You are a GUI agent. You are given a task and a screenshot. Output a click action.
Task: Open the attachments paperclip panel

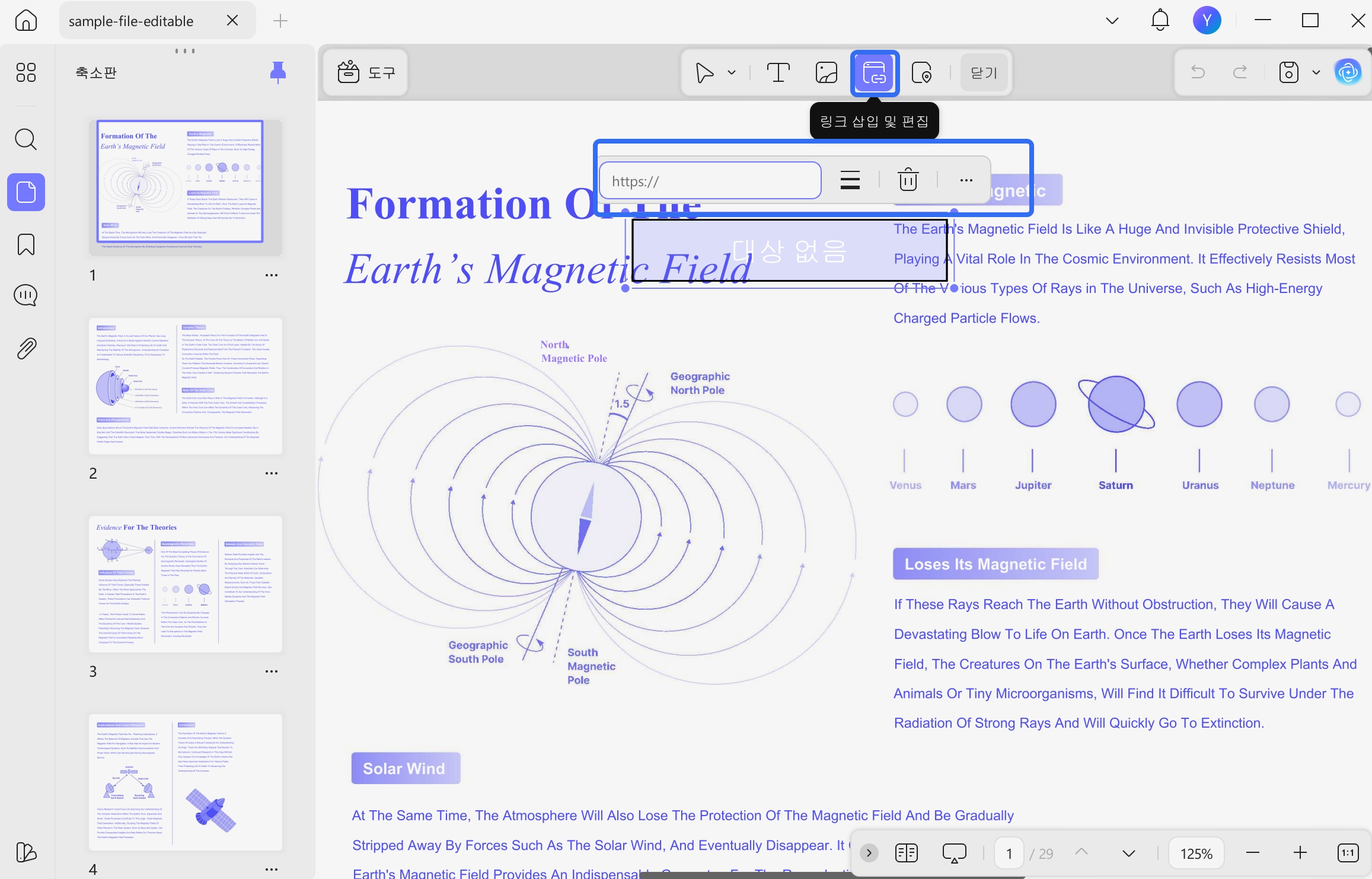coord(25,349)
